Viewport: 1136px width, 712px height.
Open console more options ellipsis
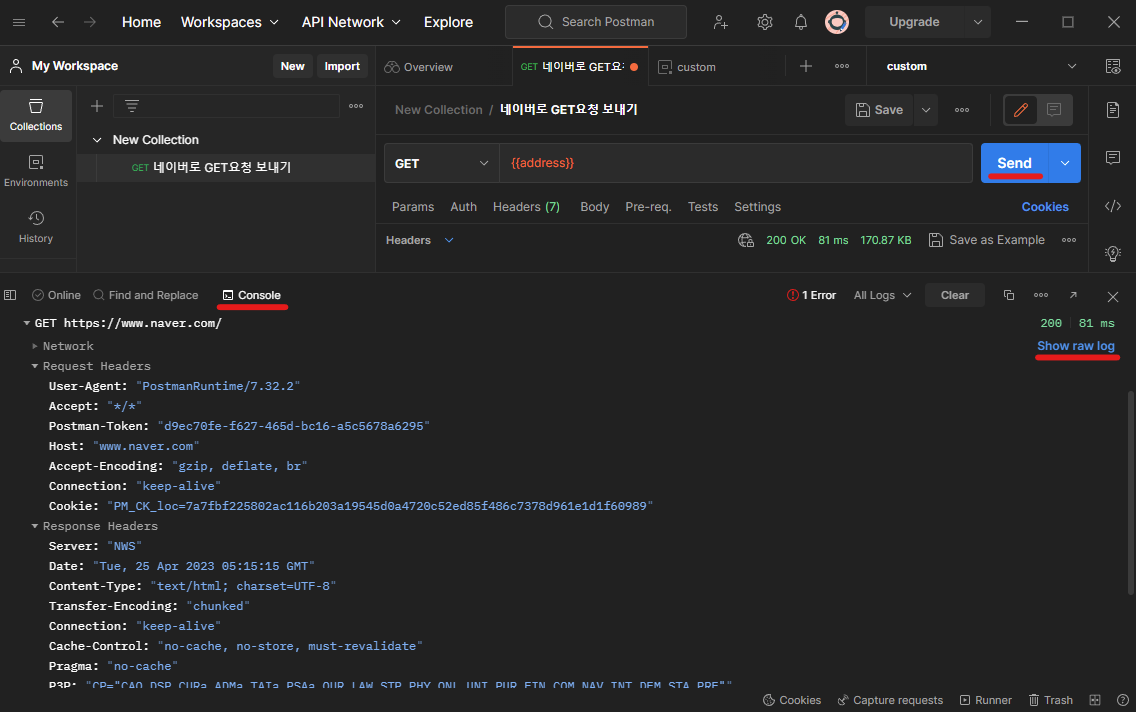point(1041,295)
